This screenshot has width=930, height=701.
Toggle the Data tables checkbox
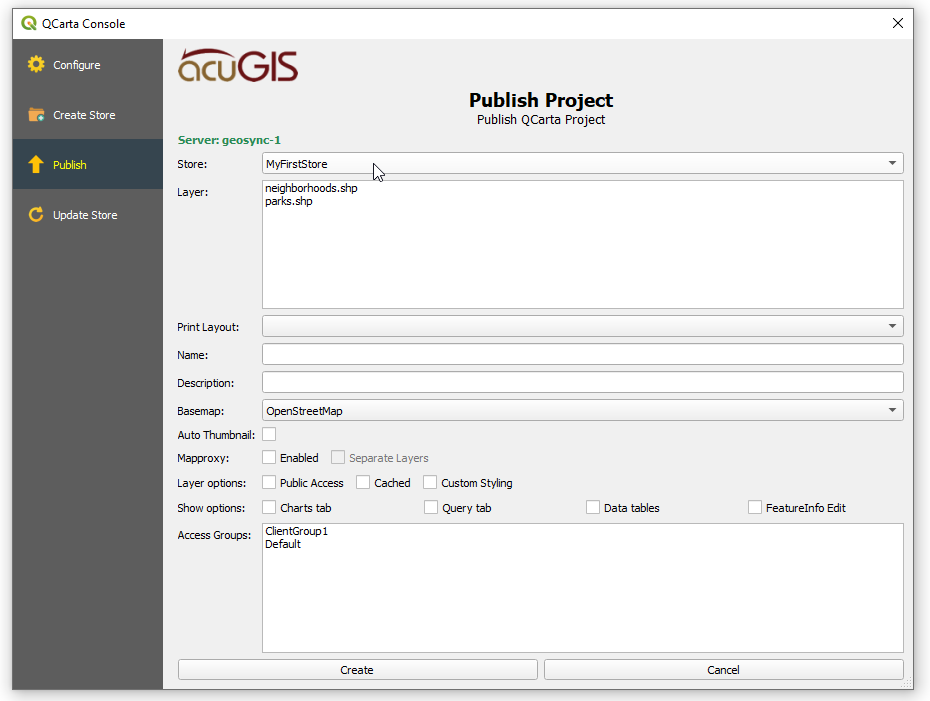[x=593, y=507]
